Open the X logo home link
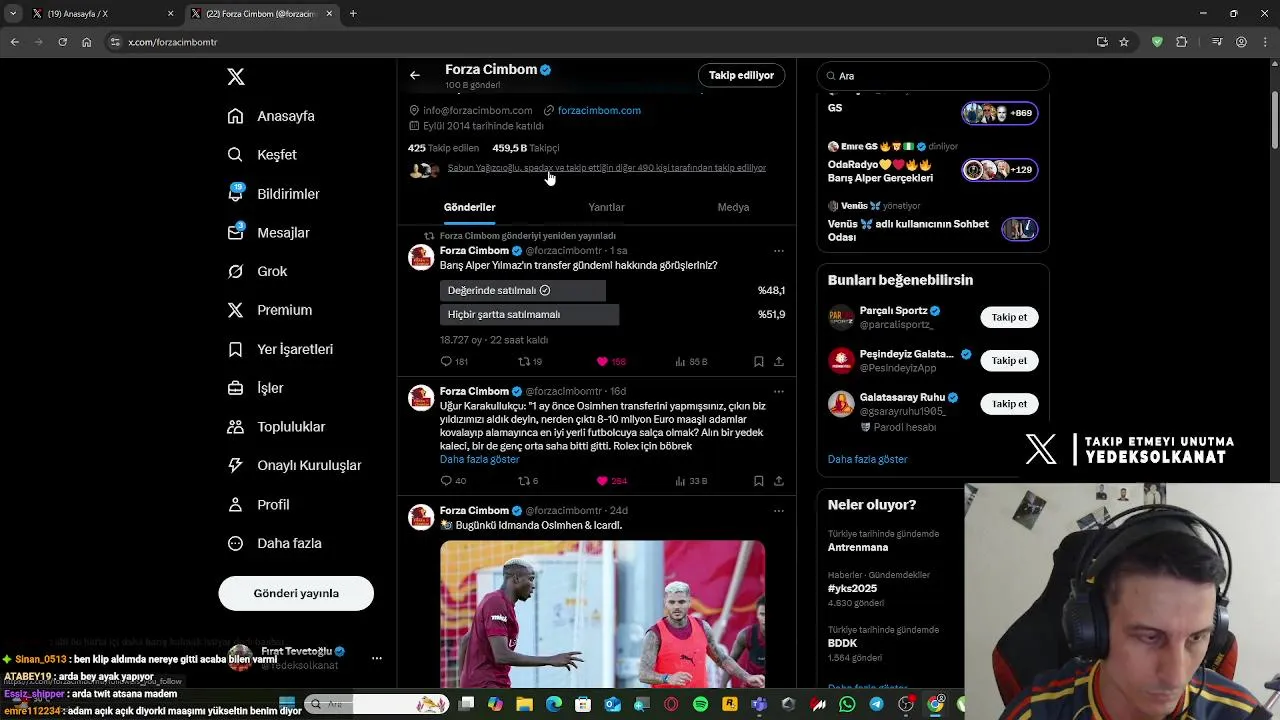 [236, 77]
